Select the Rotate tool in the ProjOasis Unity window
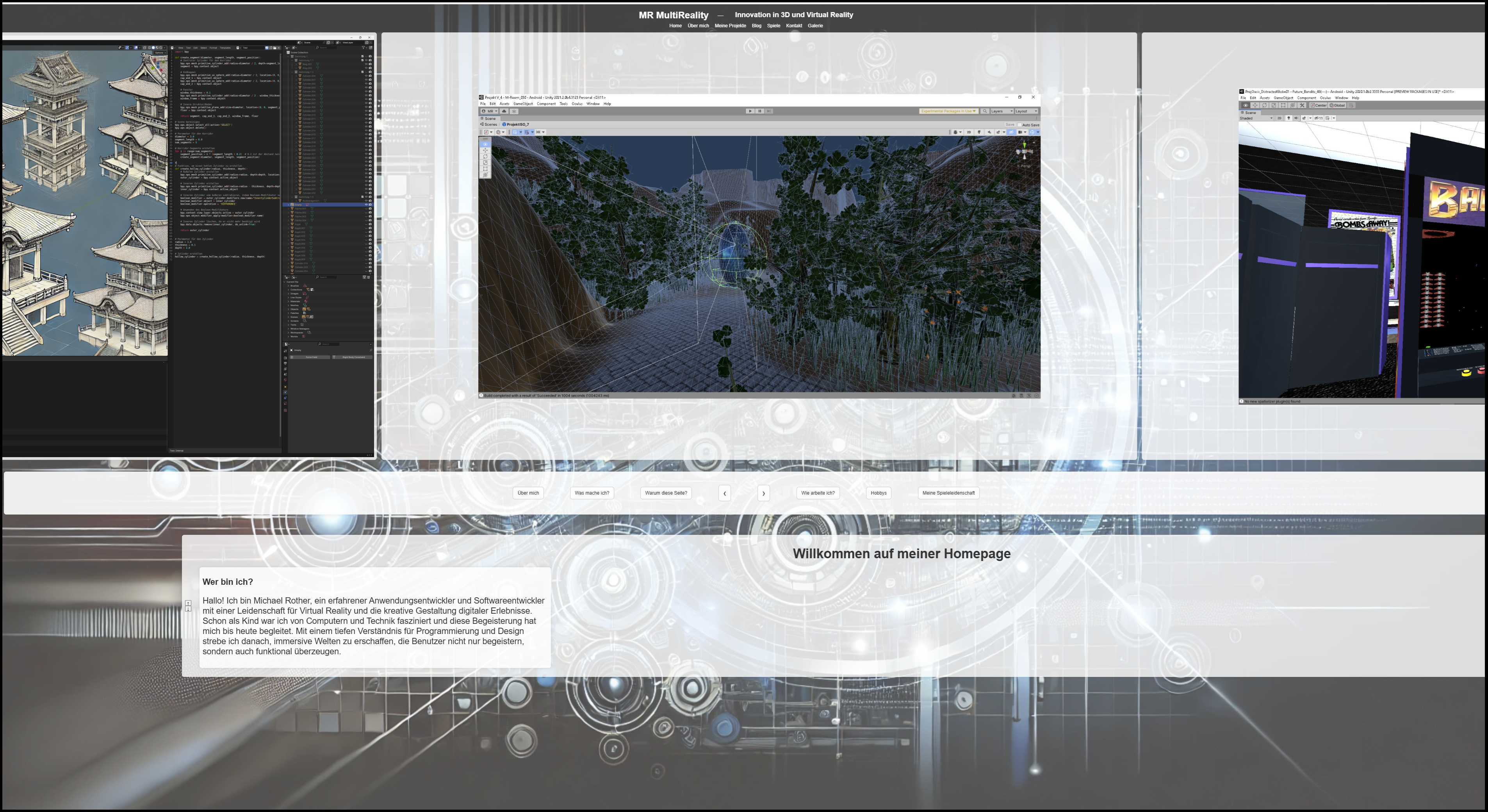 (x=1264, y=106)
